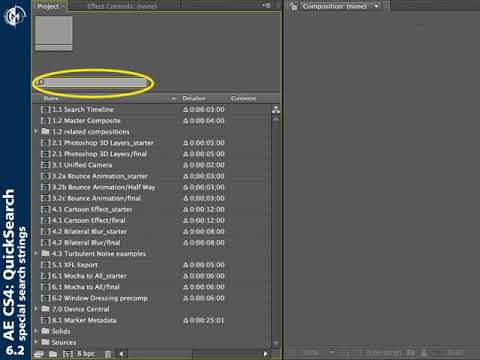Sort by the Duration column header

tap(194, 99)
